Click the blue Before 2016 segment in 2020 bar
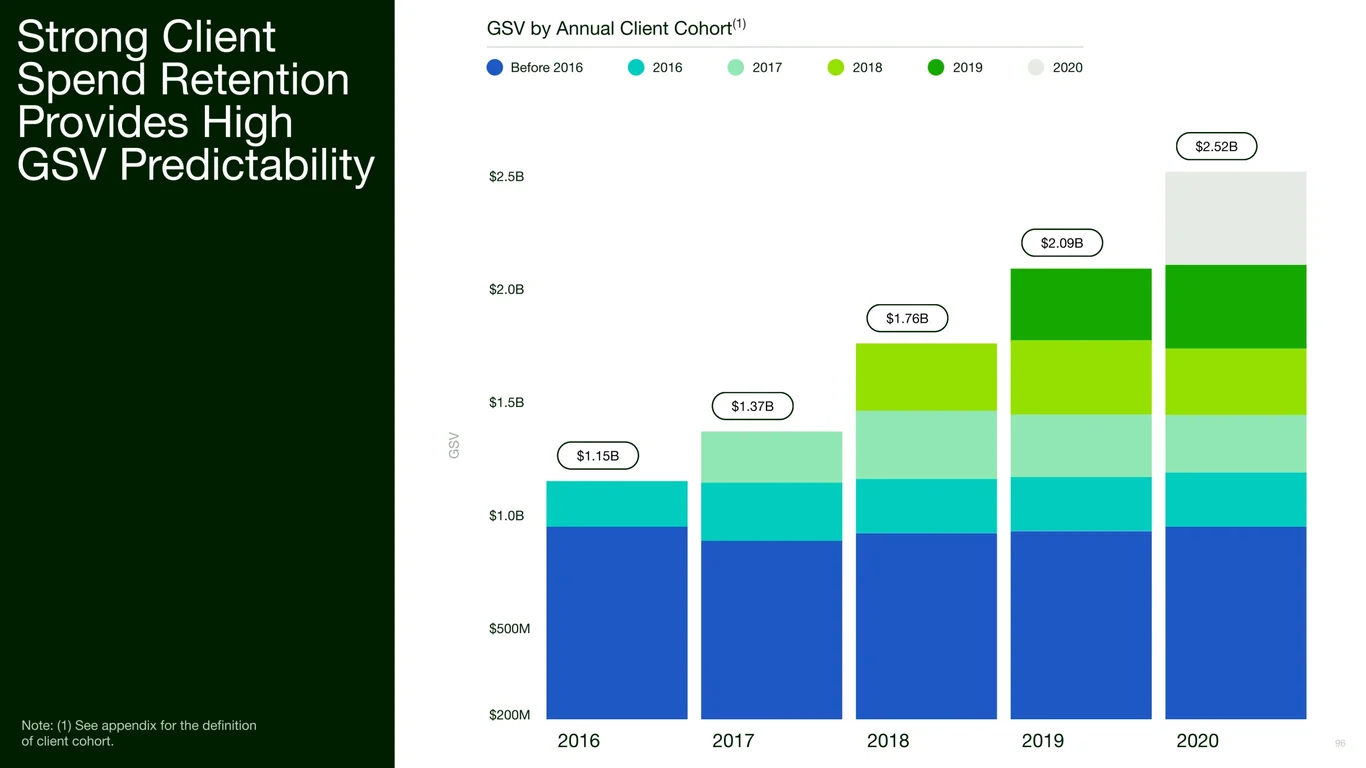Screen dimensions: 1366x768 (x=1236, y=623)
